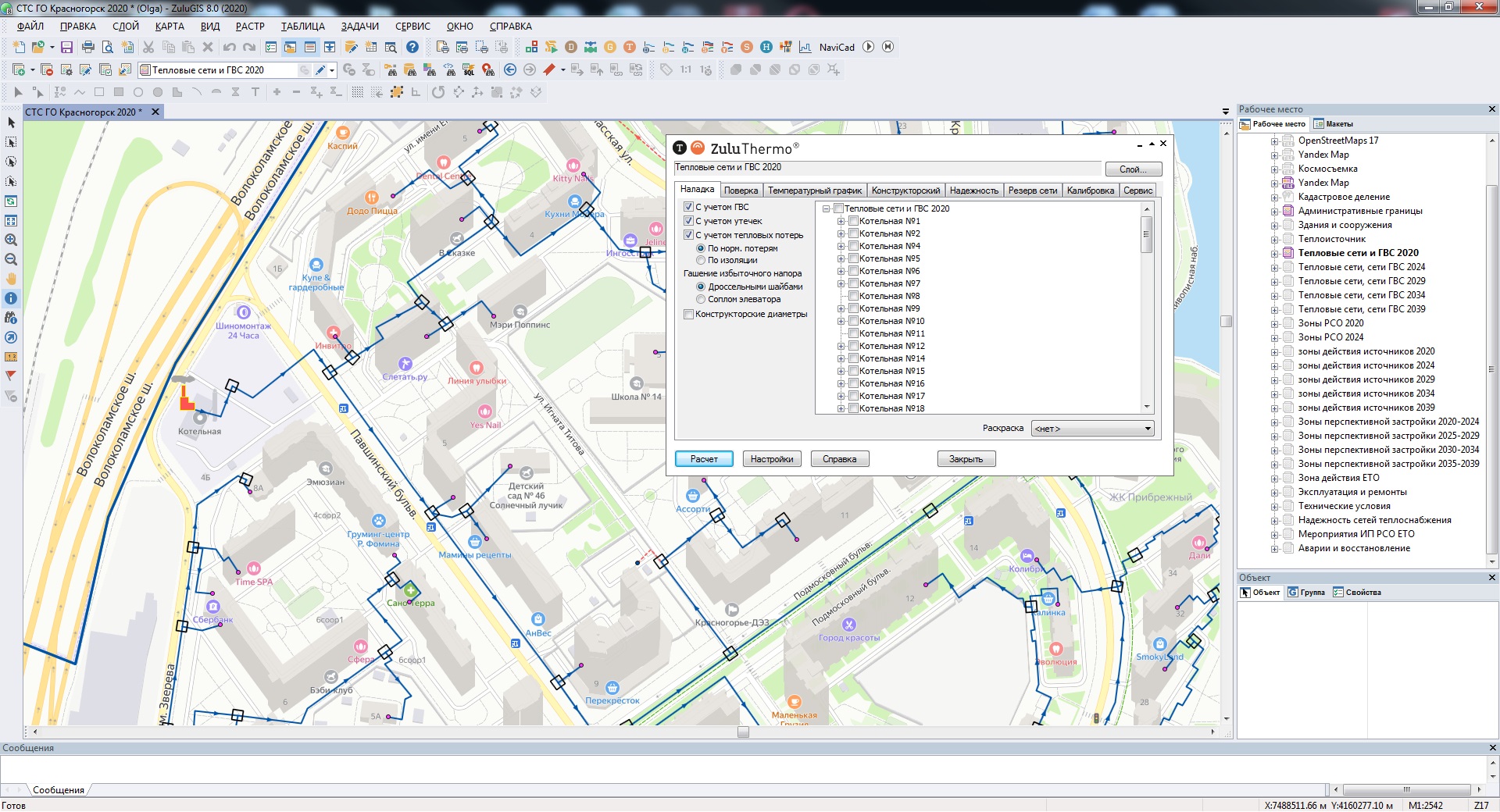Select the arrow pointer tool in left sidebar

point(11,123)
